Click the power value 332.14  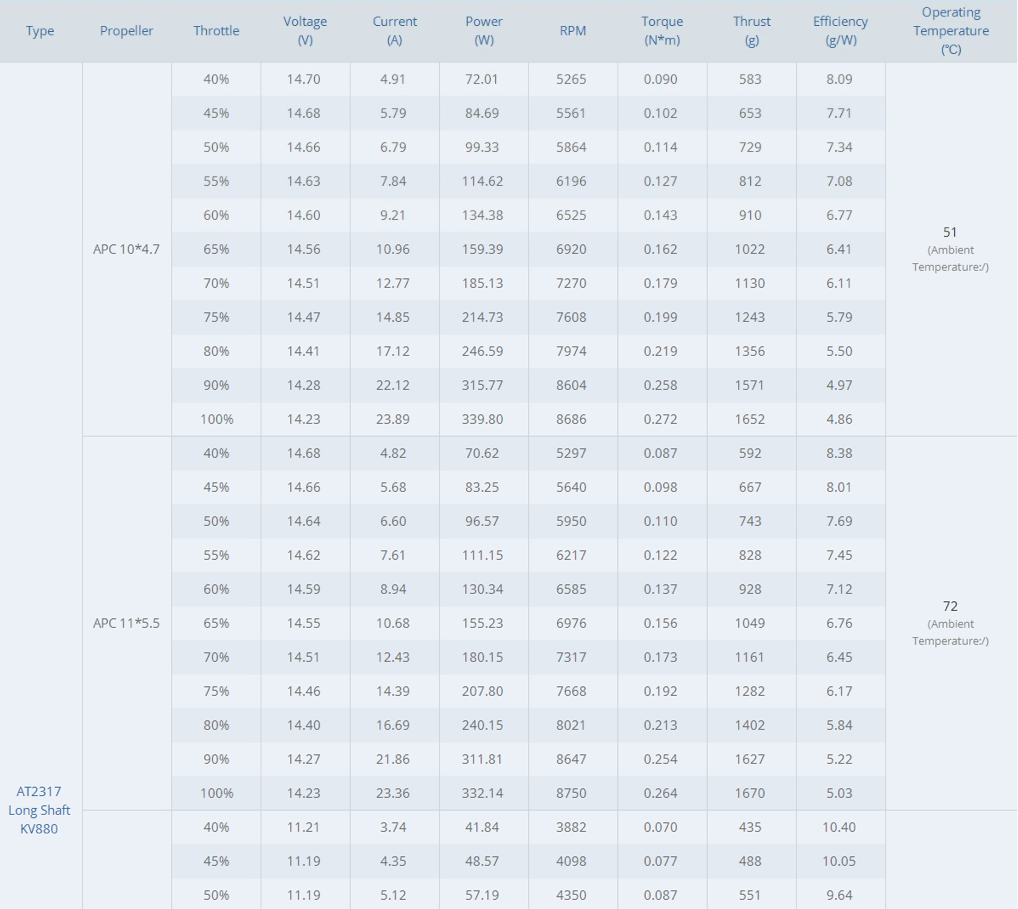[482, 793]
